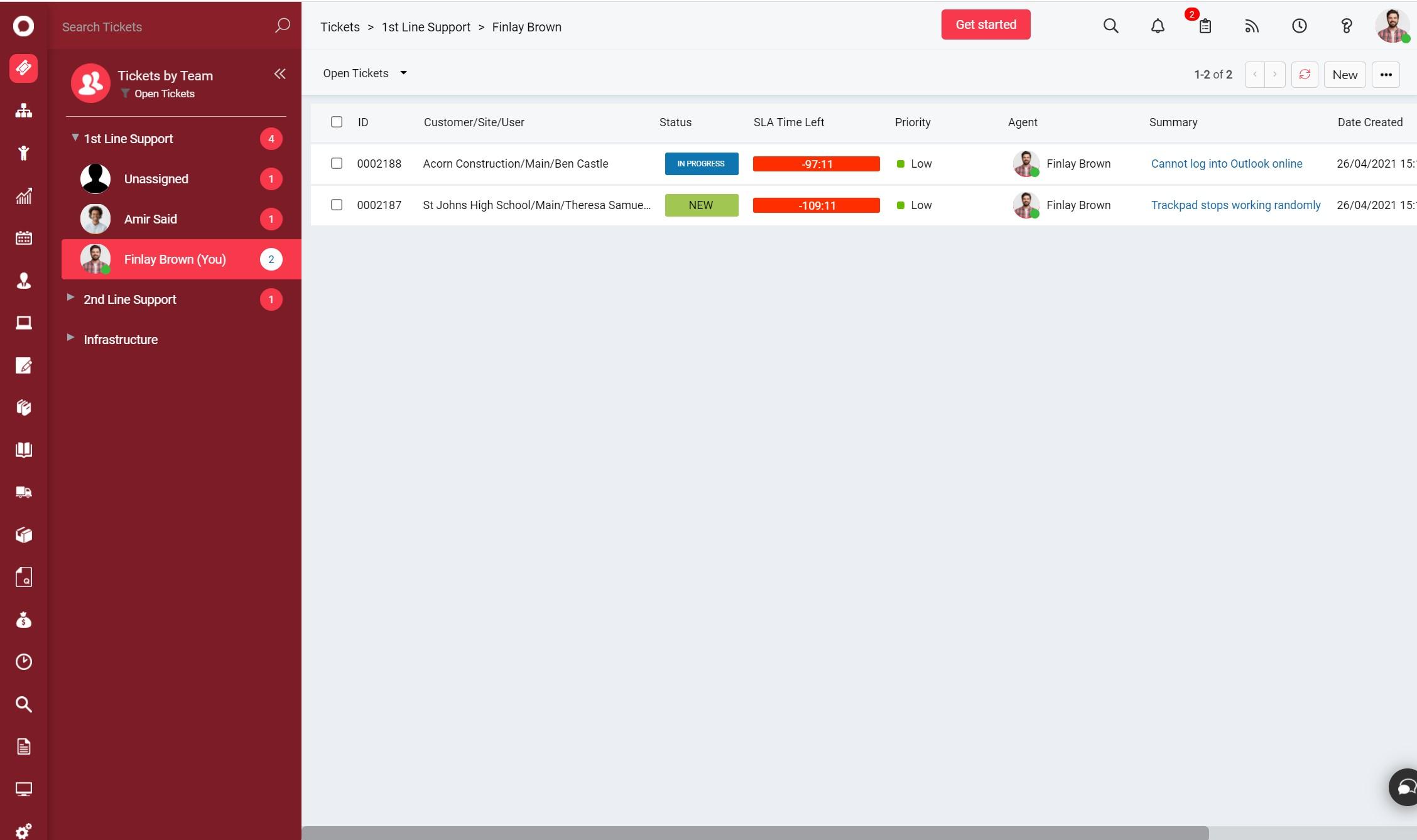Open ticket 0002188 Cannot log into Outlook

(1226, 163)
